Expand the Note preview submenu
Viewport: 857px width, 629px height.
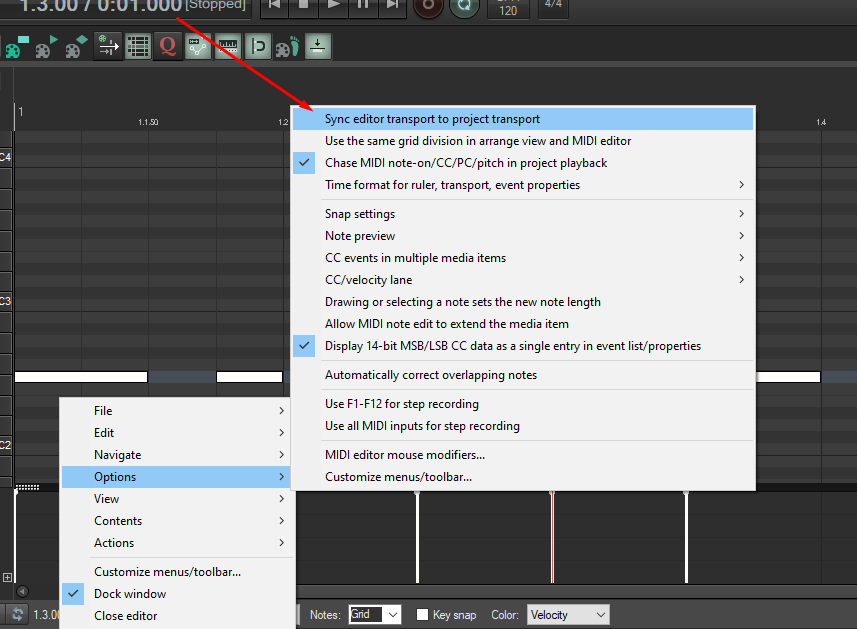(523, 236)
